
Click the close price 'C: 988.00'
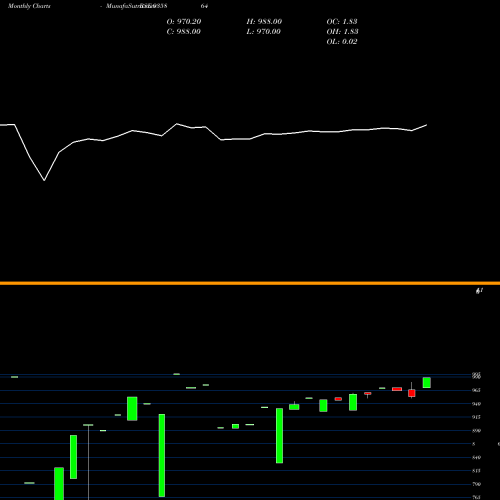pyautogui.click(x=184, y=32)
